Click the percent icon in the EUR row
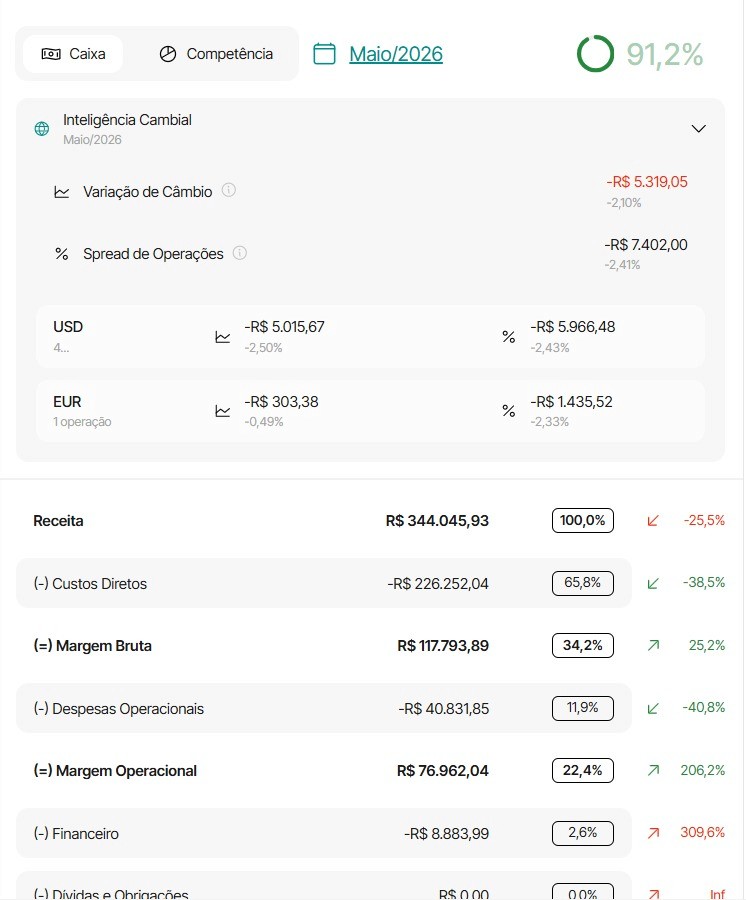Screen dimensions: 746x900 coord(508,411)
